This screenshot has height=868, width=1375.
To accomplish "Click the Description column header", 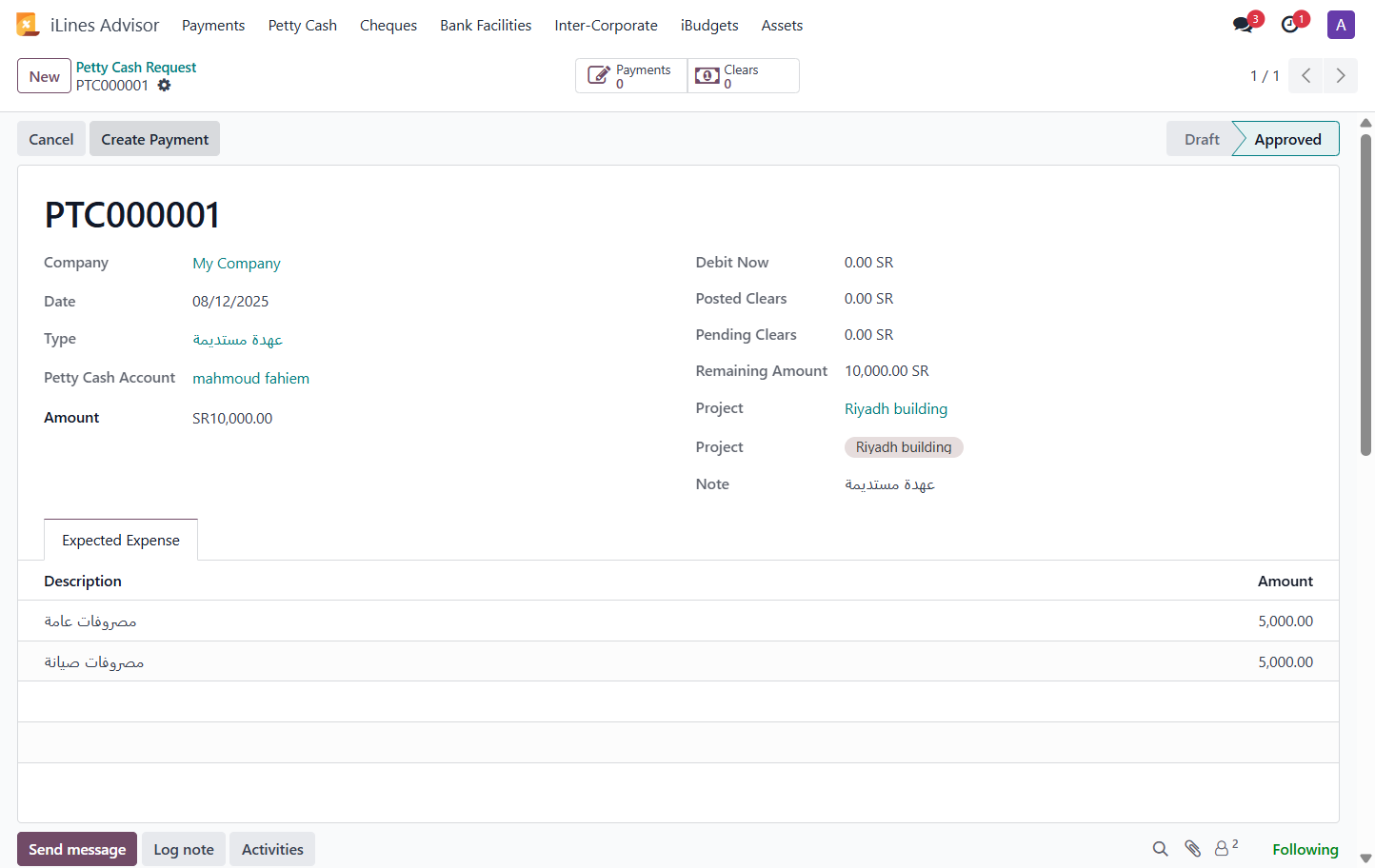I will (x=83, y=582).
